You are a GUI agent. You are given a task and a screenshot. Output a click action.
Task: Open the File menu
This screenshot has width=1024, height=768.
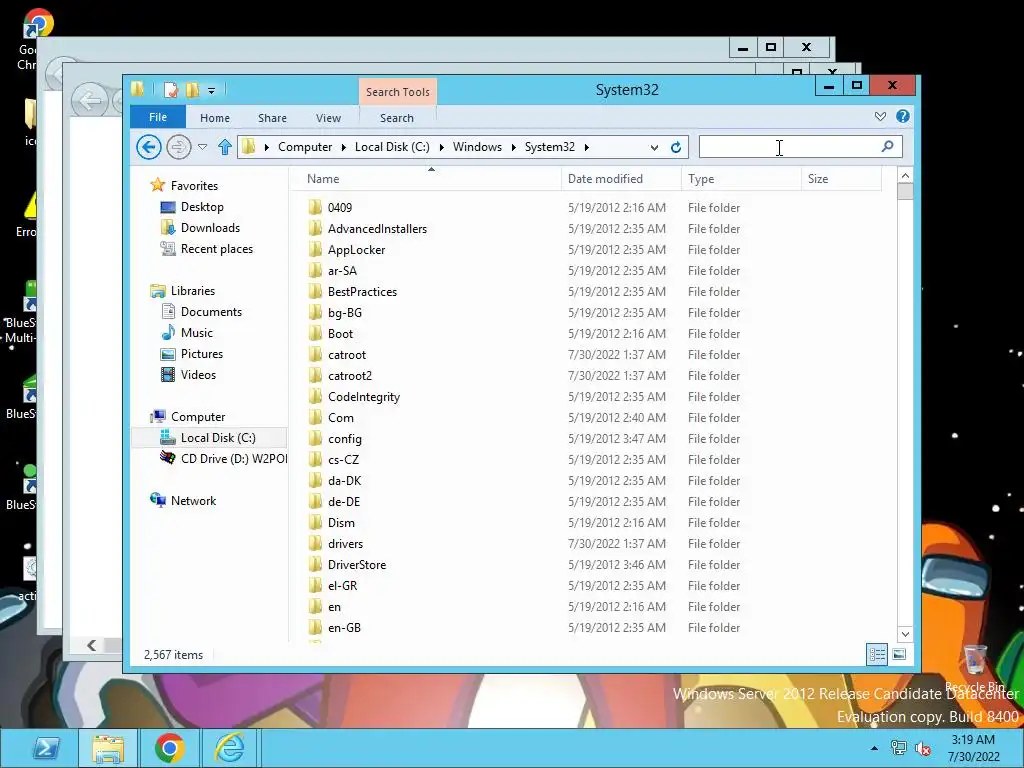pyautogui.click(x=158, y=117)
